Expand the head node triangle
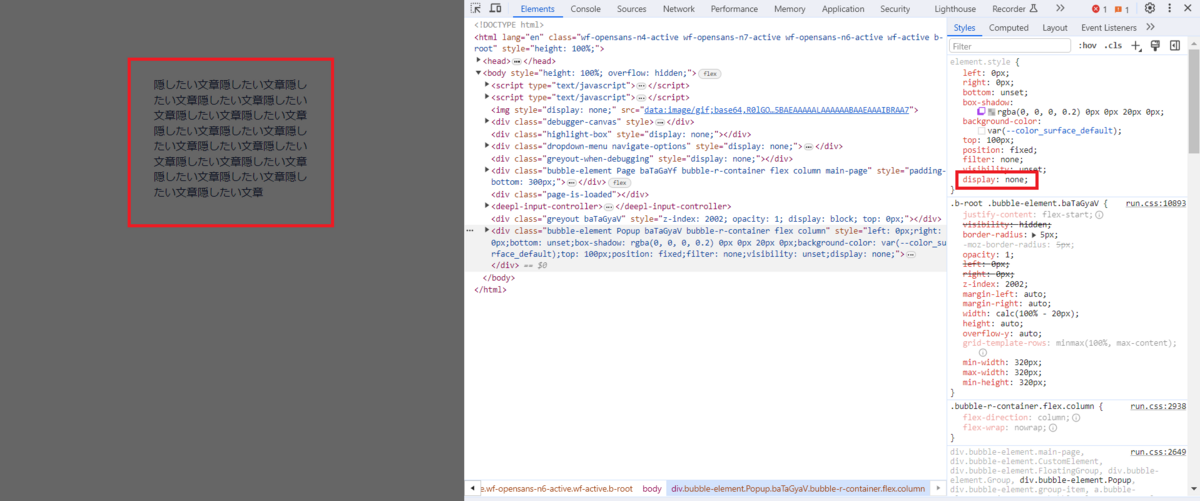Screen dimensions: 1200x501 click(479, 61)
